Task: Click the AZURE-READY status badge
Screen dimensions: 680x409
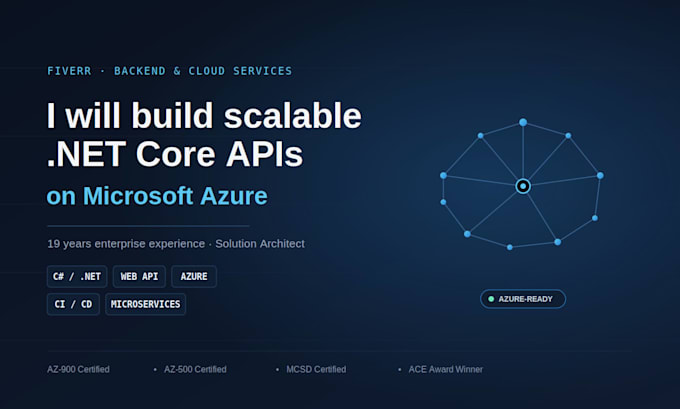Action: point(523,299)
